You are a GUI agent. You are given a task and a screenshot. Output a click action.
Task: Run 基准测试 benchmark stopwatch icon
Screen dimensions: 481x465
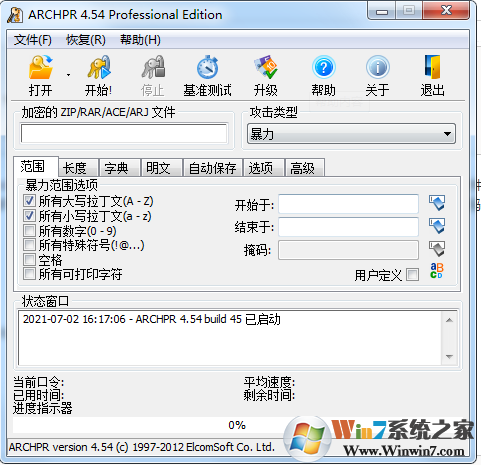207,68
